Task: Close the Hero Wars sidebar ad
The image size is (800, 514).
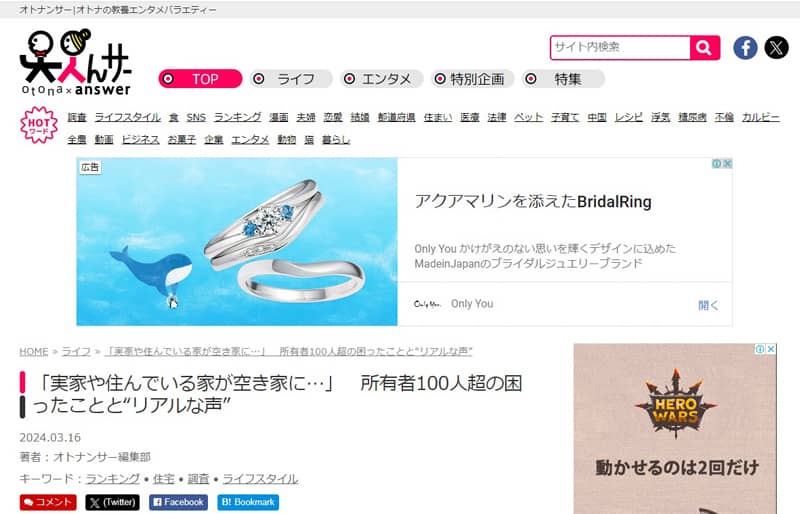Action: 771,349
